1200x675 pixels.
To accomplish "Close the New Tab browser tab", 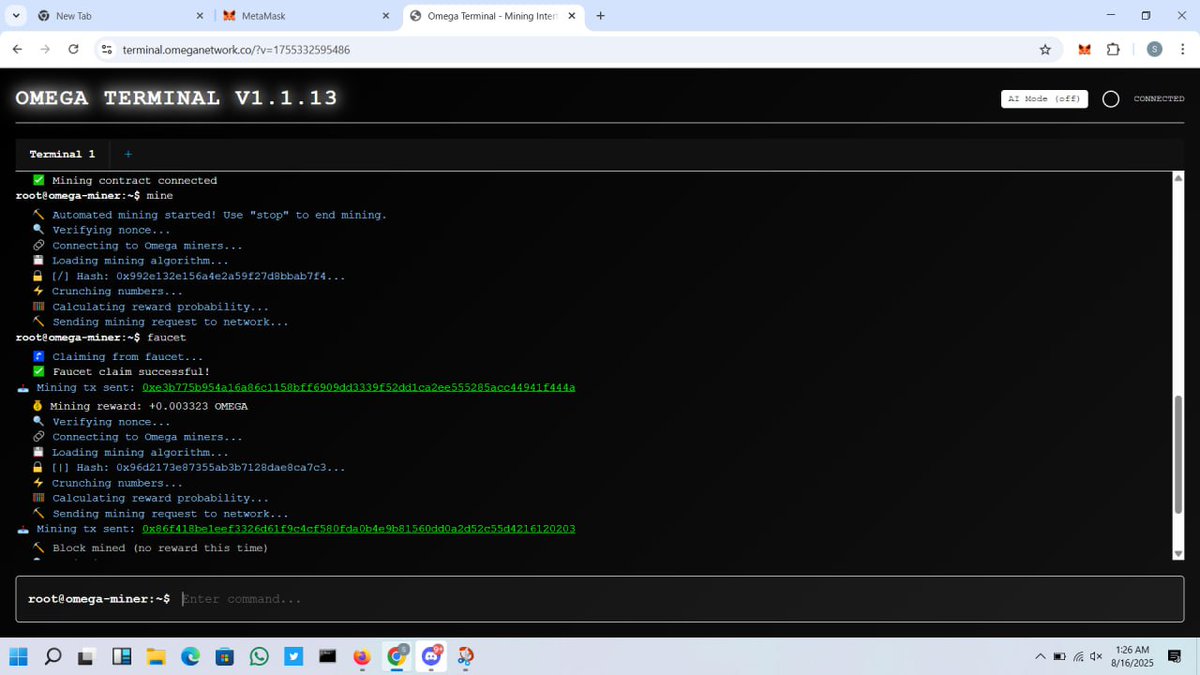I will (200, 16).
